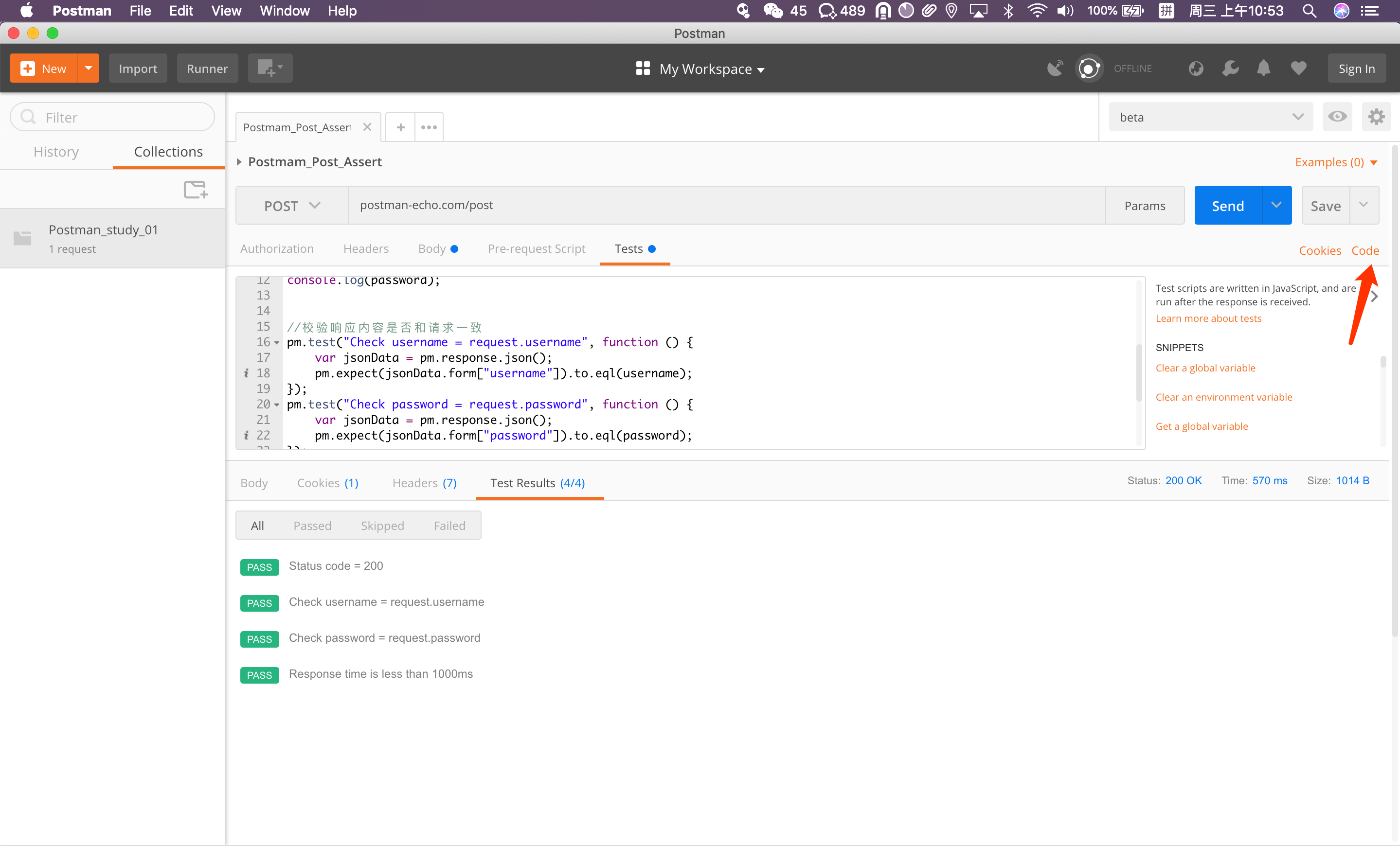Click the Import button
The image size is (1400, 846).
pos(138,68)
